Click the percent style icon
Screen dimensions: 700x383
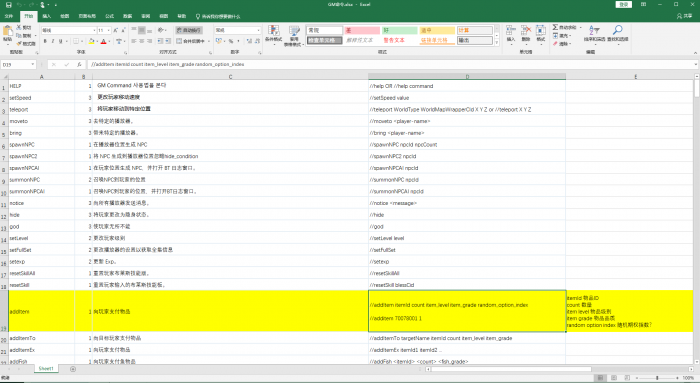pos(231,41)
